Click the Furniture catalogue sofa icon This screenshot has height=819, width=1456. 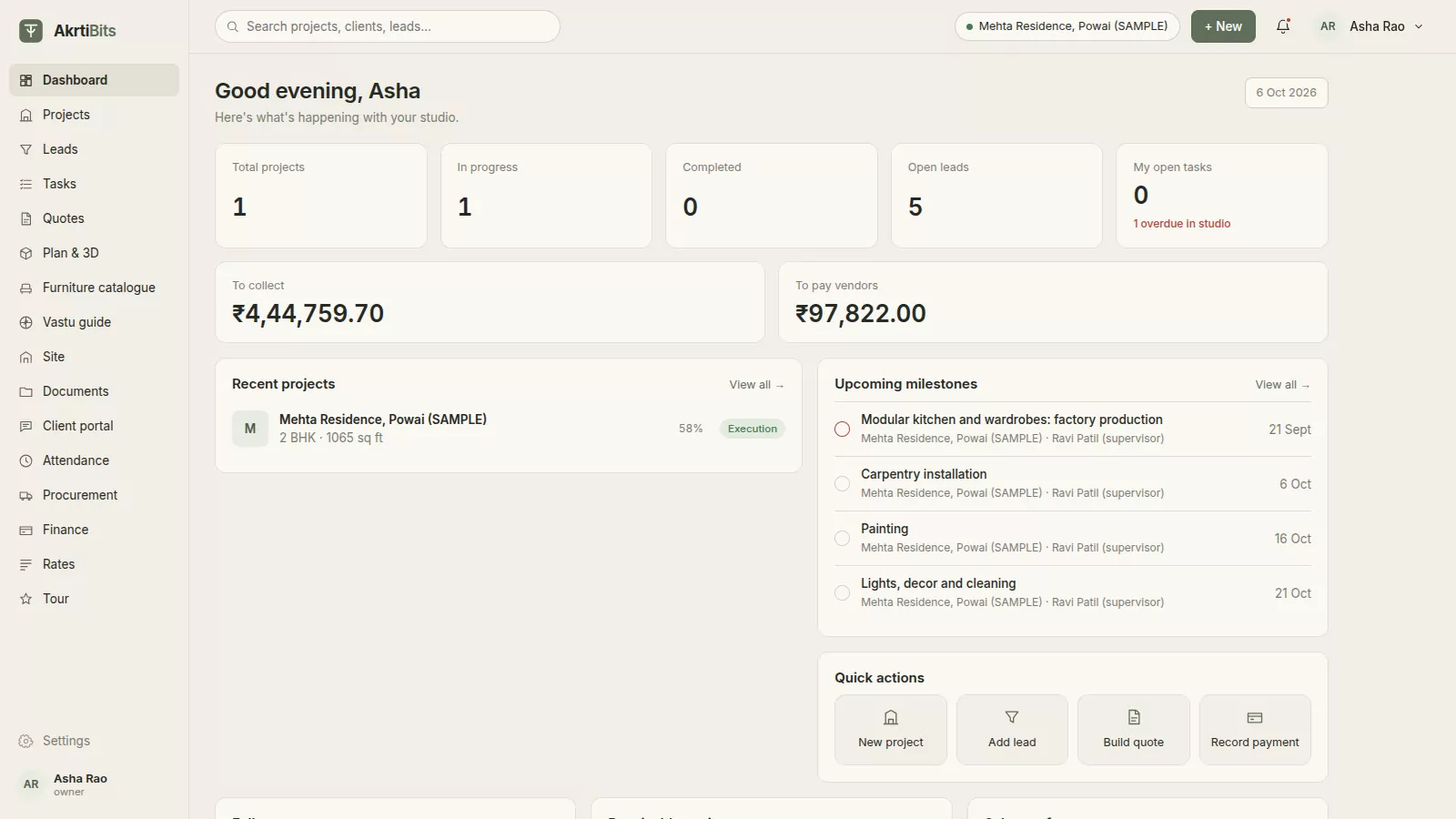[x=26, y=288]
